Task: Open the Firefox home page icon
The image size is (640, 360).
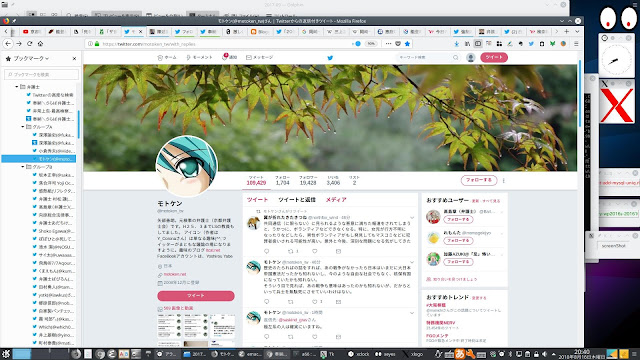Action: pos(40,44)
